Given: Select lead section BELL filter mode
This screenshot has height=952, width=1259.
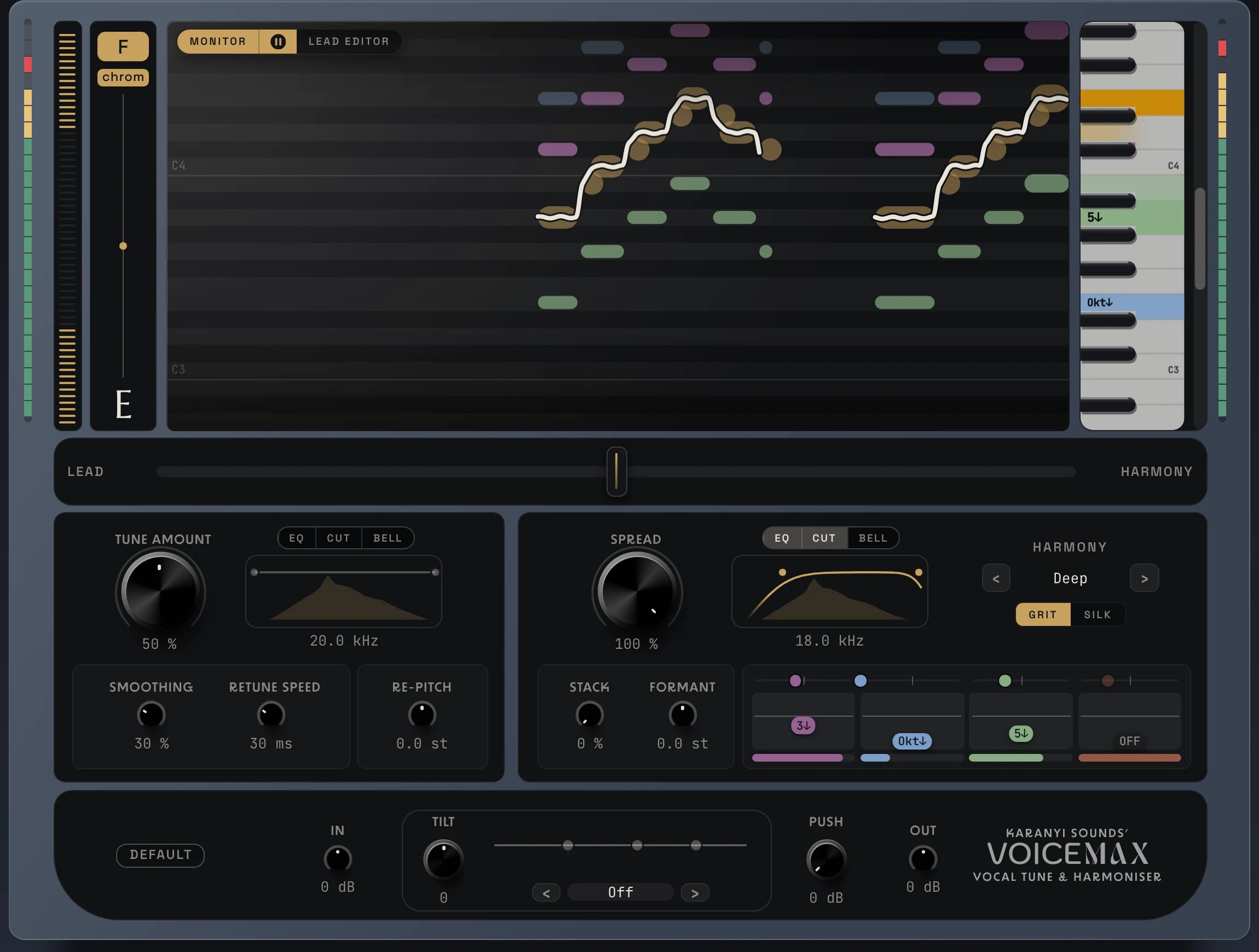Looking at the screenshot, I should click(388, 538).
